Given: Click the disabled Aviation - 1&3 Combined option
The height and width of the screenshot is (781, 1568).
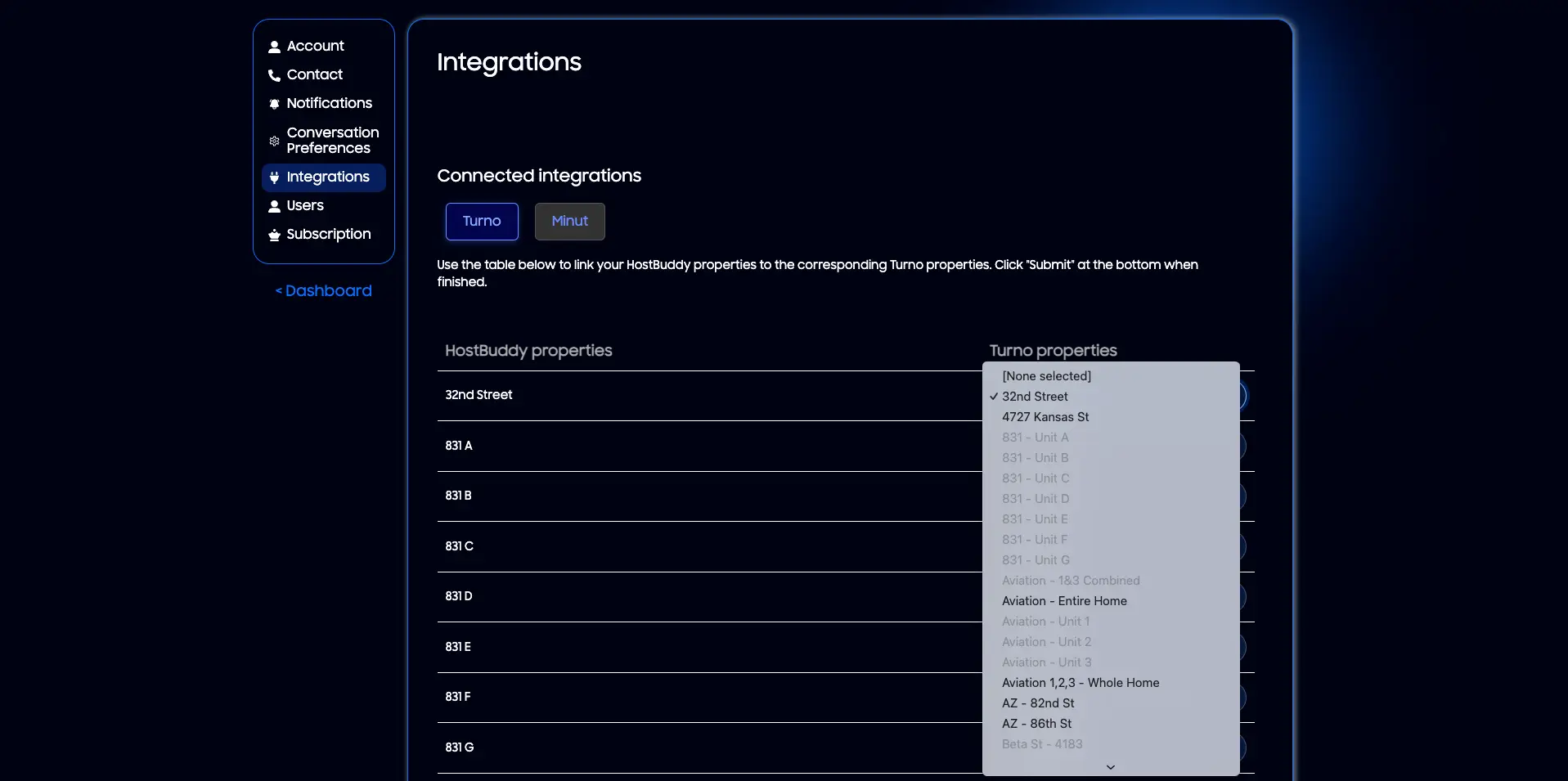Looking at the screenshot, I should (x=1111, y=581).
